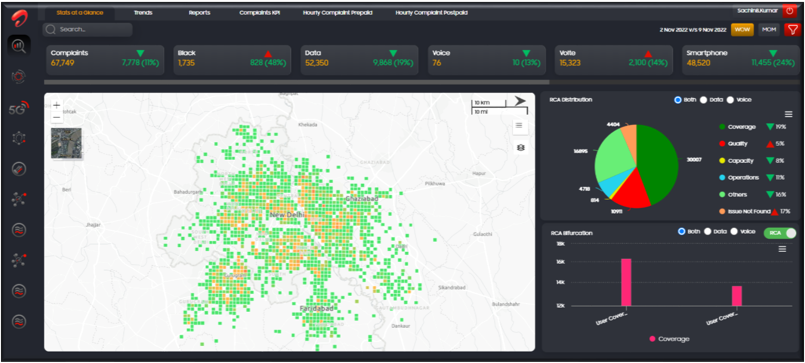This screenshot has height=363, width=805.
Task: Click the Others legend label
Action: (x=737, y=195)
